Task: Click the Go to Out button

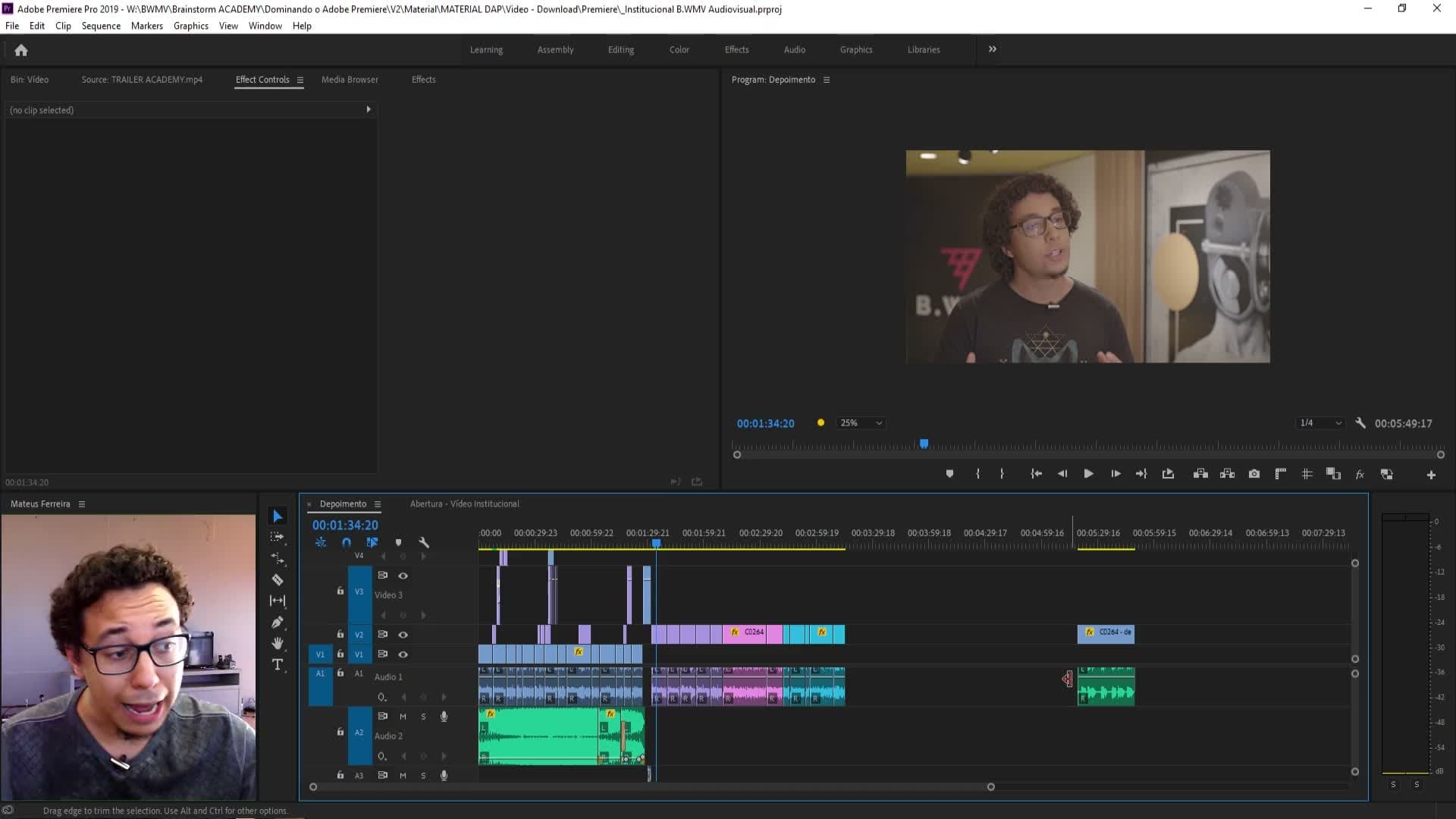Action: [1141, 474]
